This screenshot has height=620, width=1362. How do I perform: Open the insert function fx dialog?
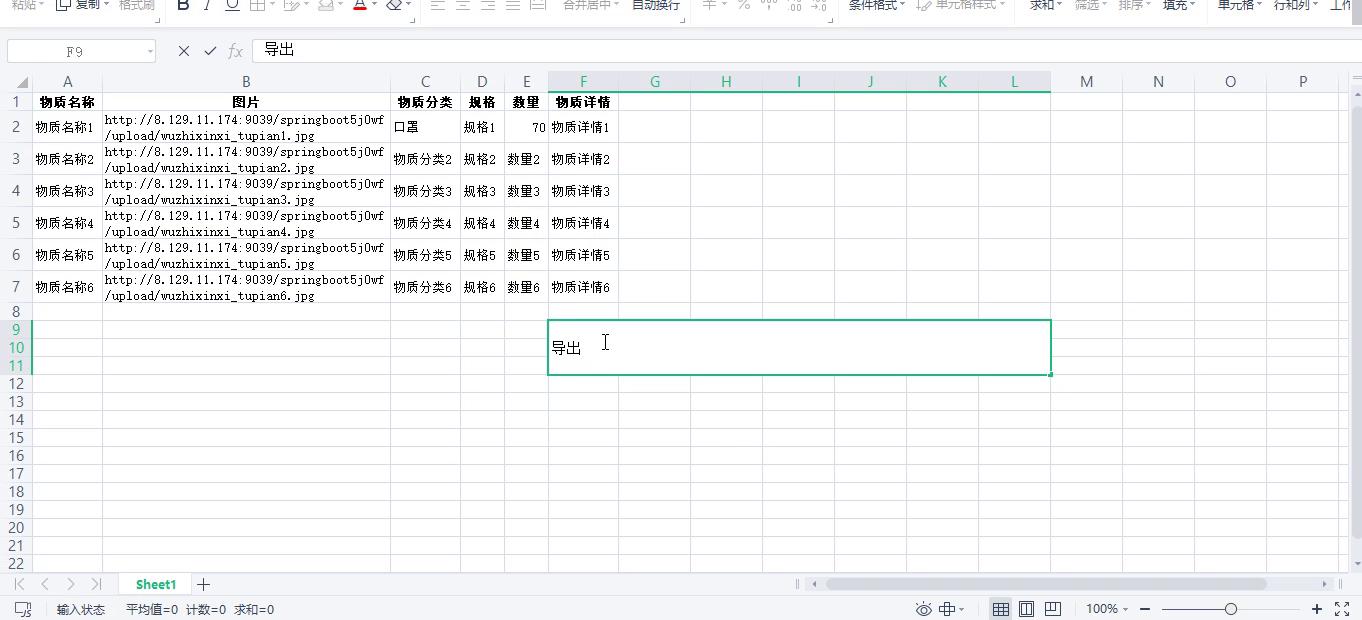pos(236,51)
